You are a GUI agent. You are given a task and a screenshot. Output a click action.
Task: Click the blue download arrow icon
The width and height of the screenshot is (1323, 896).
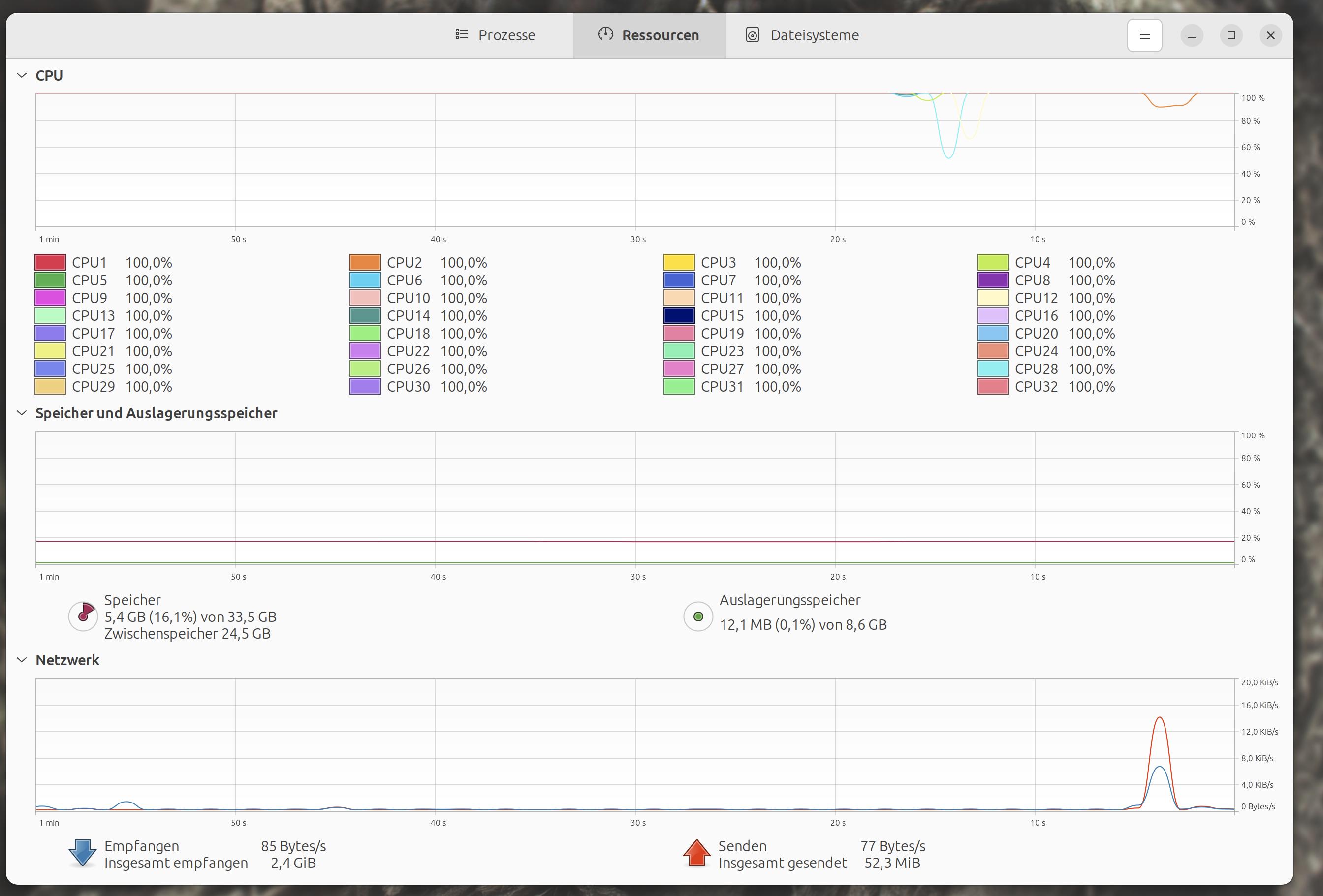point(83,853)
